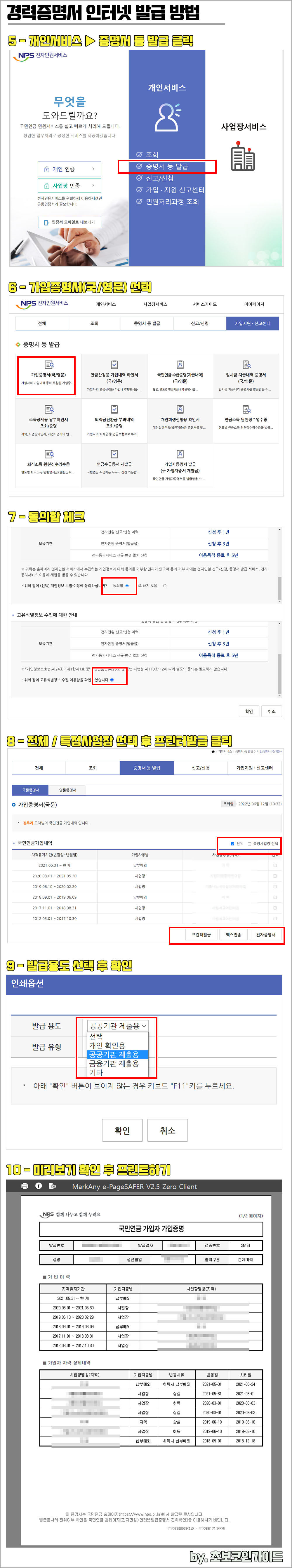This screenshot has width=292, height=1568.
Task: Open the 연금수급증서 재발급 card icon
Action: (114, 454)
